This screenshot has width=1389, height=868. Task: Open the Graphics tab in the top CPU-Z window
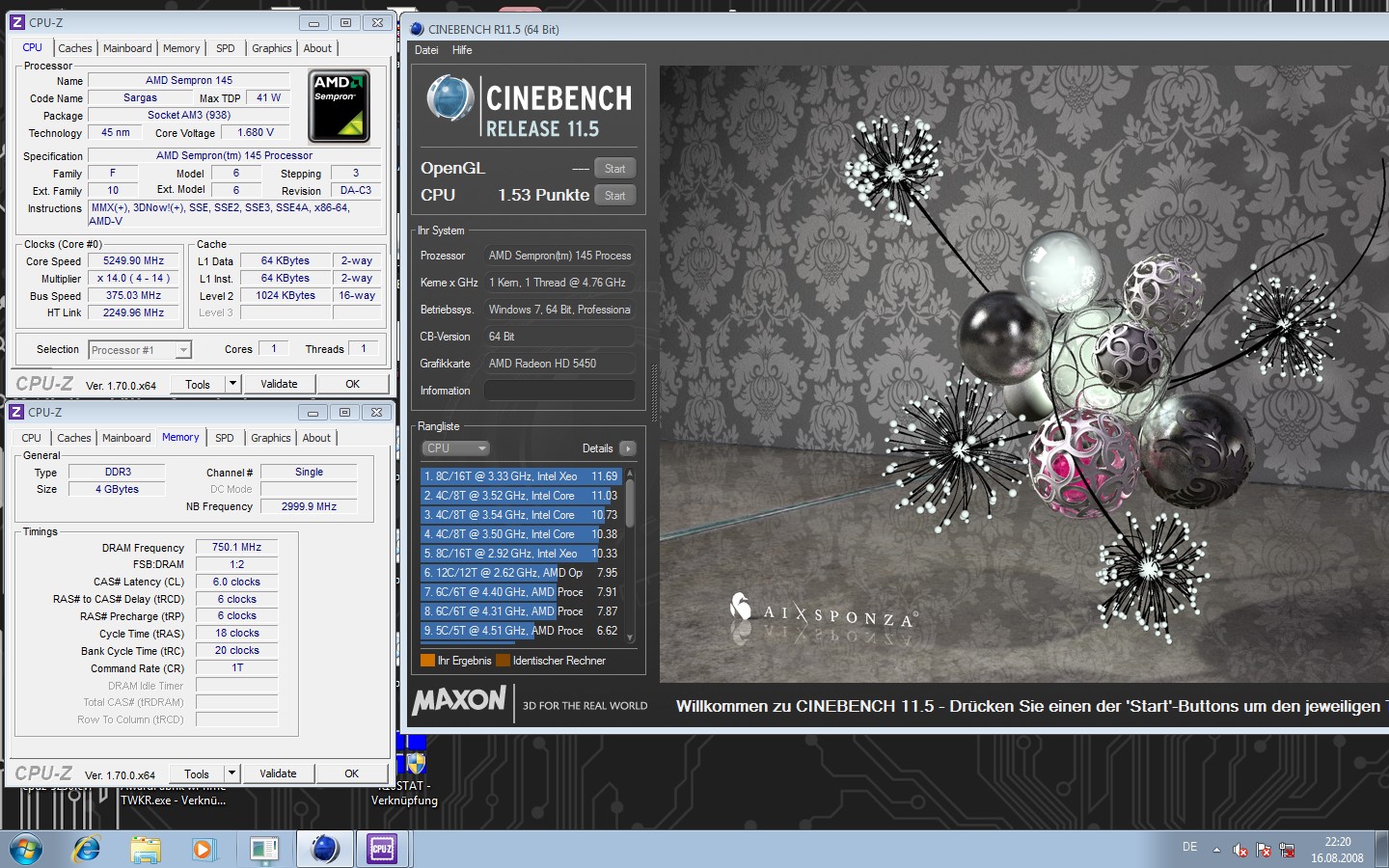click(x=272, y=48)
